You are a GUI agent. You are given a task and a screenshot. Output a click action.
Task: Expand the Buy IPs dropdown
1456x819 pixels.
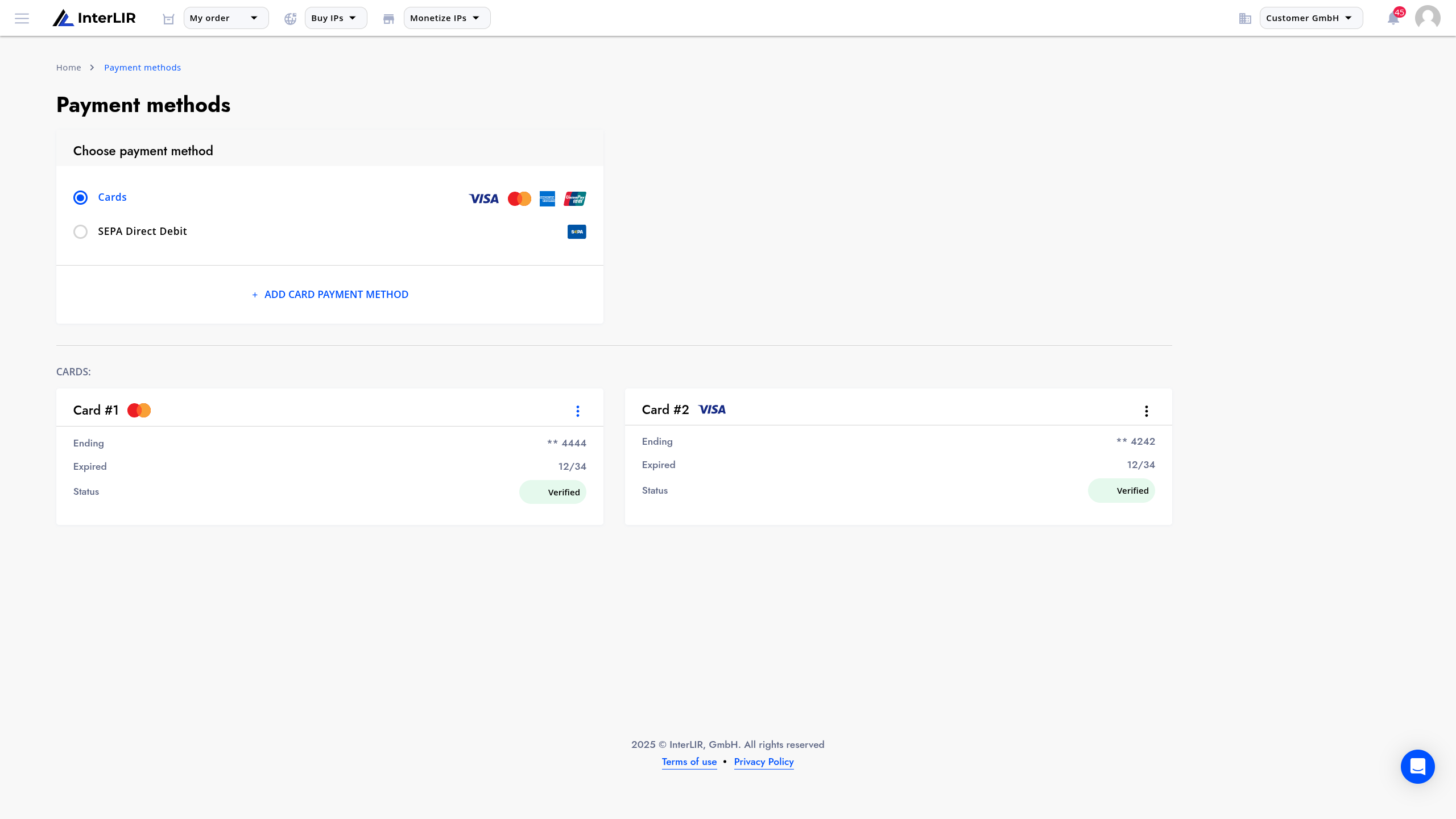336,18
